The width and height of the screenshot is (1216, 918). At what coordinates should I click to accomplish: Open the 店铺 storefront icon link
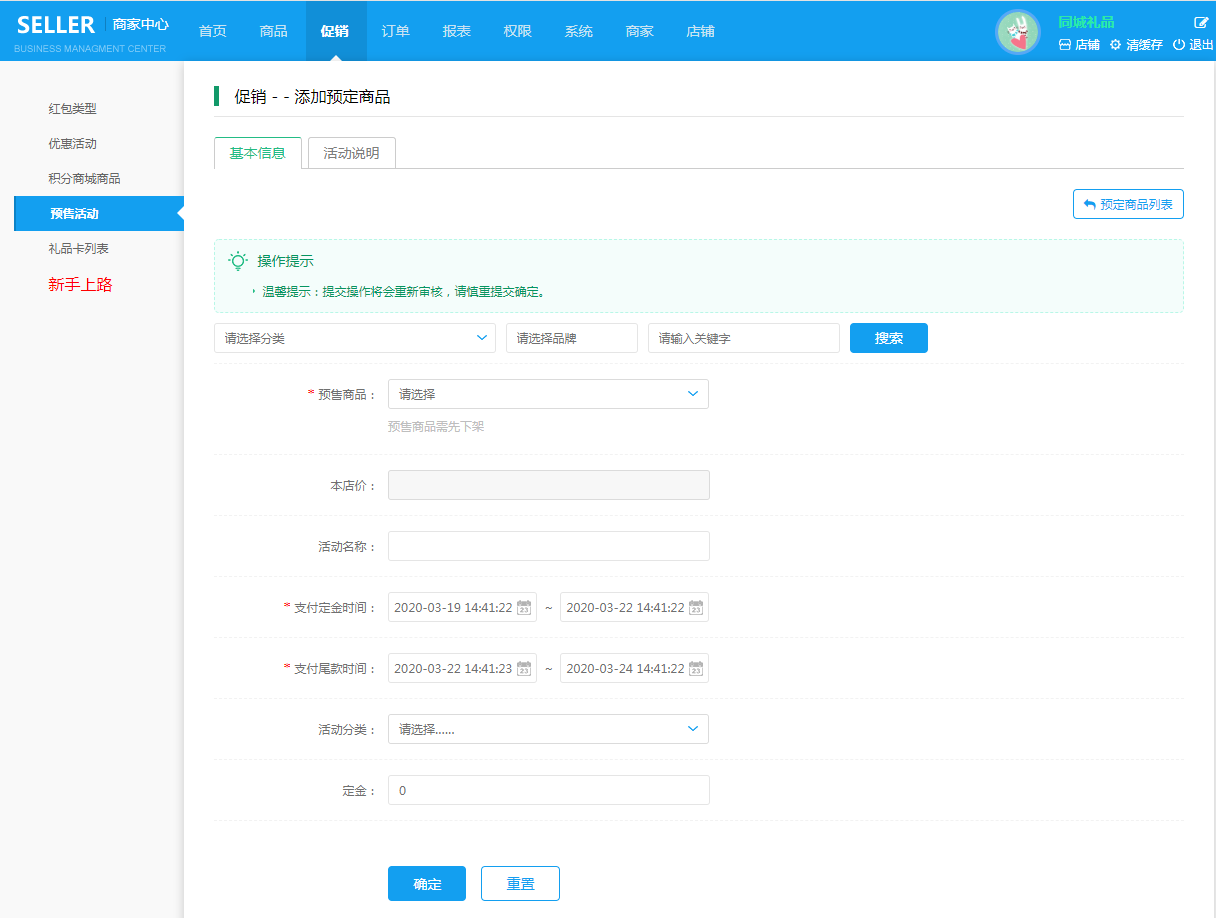[x=1065, y=45]
